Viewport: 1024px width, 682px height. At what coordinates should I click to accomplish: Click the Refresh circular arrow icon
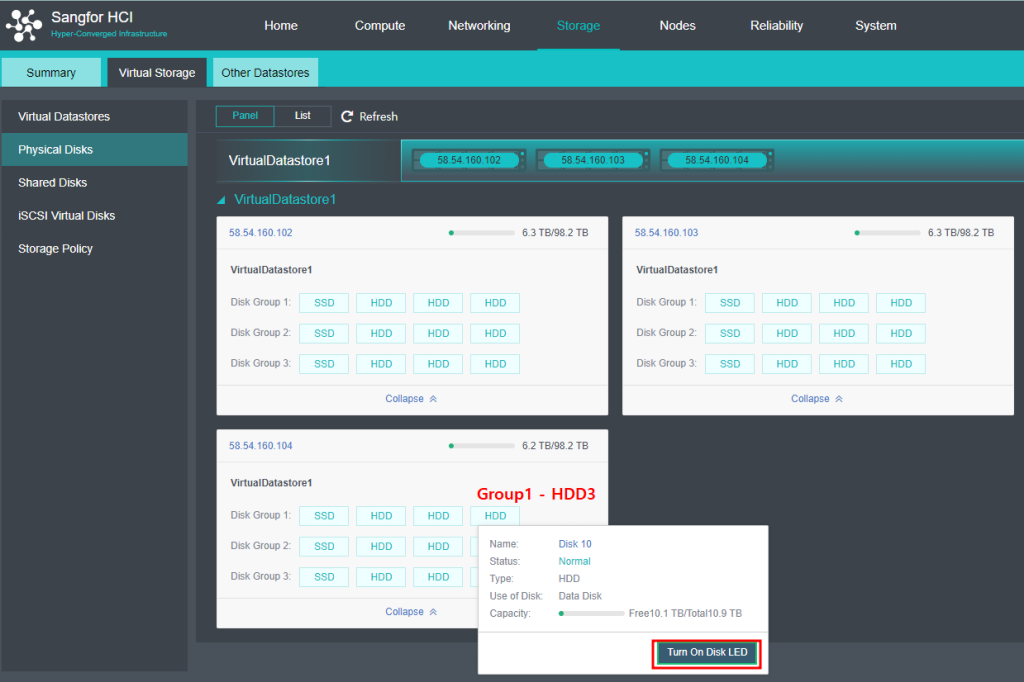pos(347,116)
